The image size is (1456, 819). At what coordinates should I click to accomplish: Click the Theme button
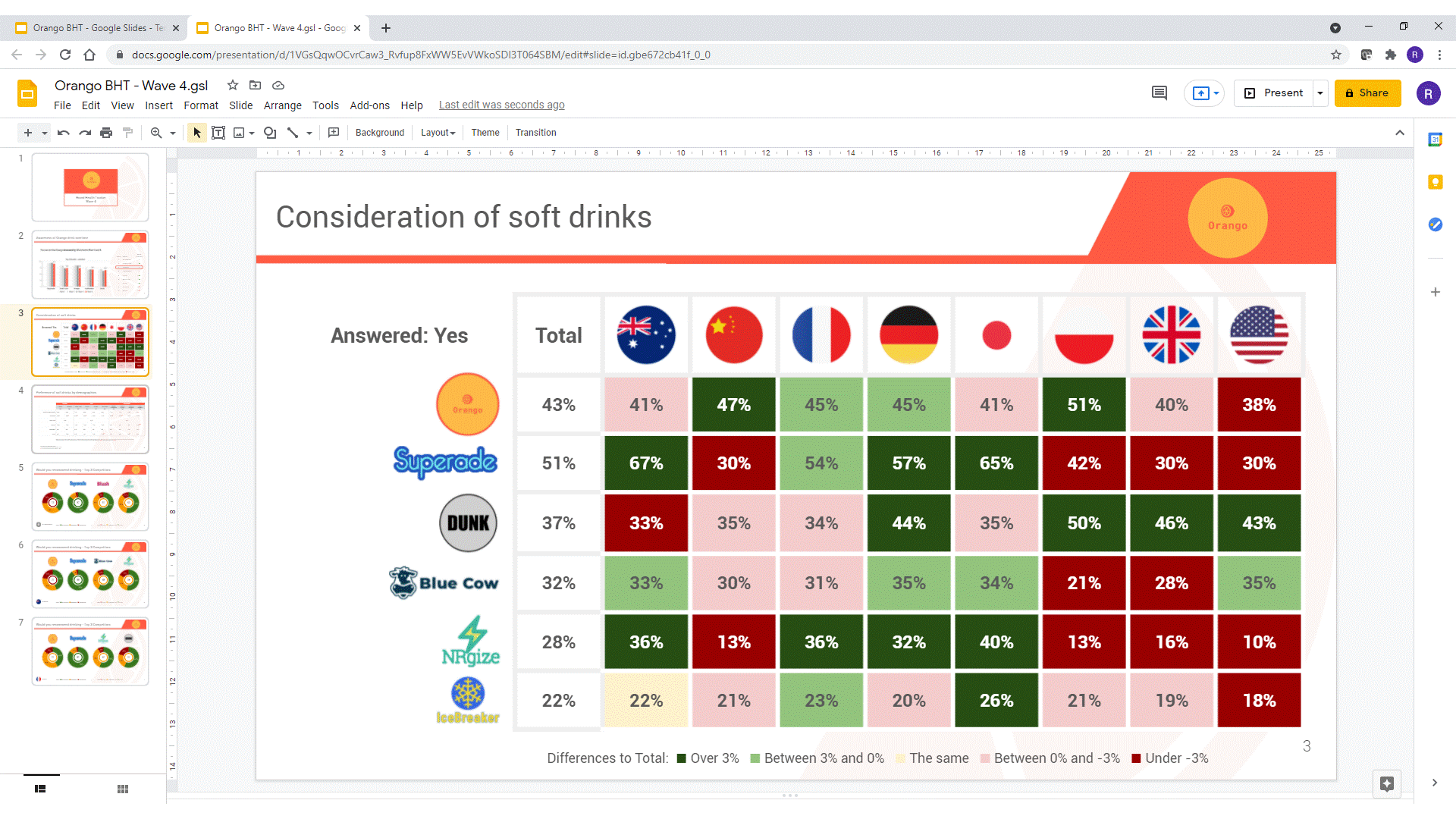click(485, 133)
